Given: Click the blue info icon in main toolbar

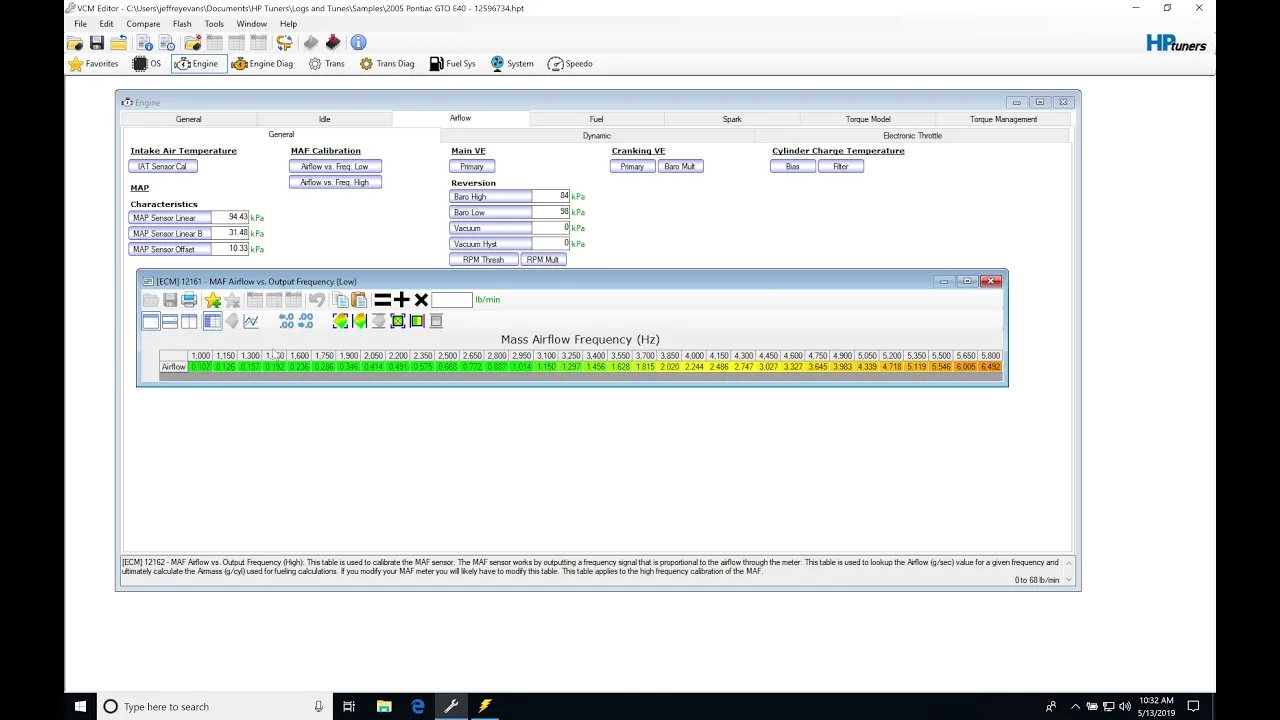Looking at the screenshot, I should tap(358, 43).
